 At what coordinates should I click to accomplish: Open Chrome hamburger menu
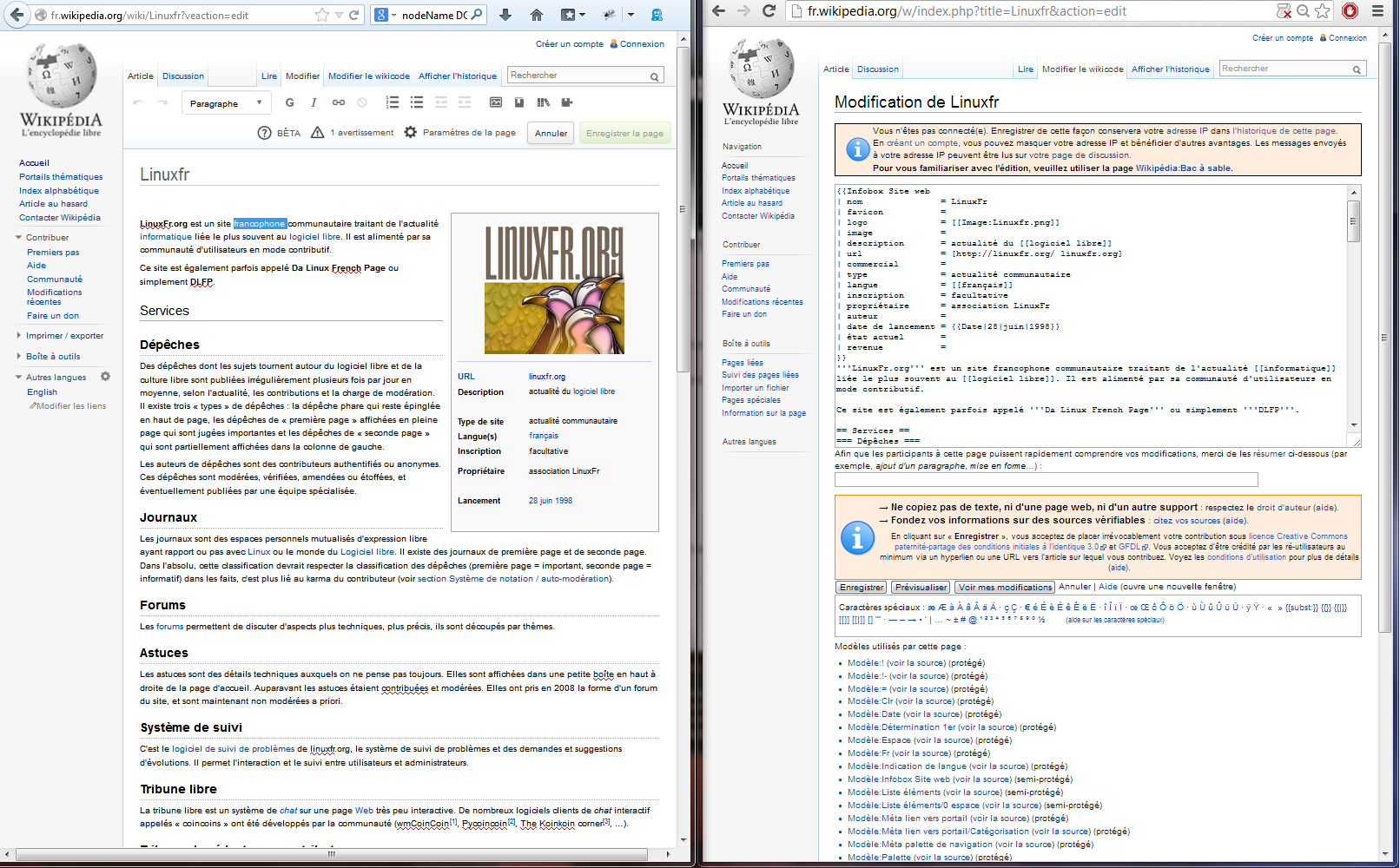1378,10
